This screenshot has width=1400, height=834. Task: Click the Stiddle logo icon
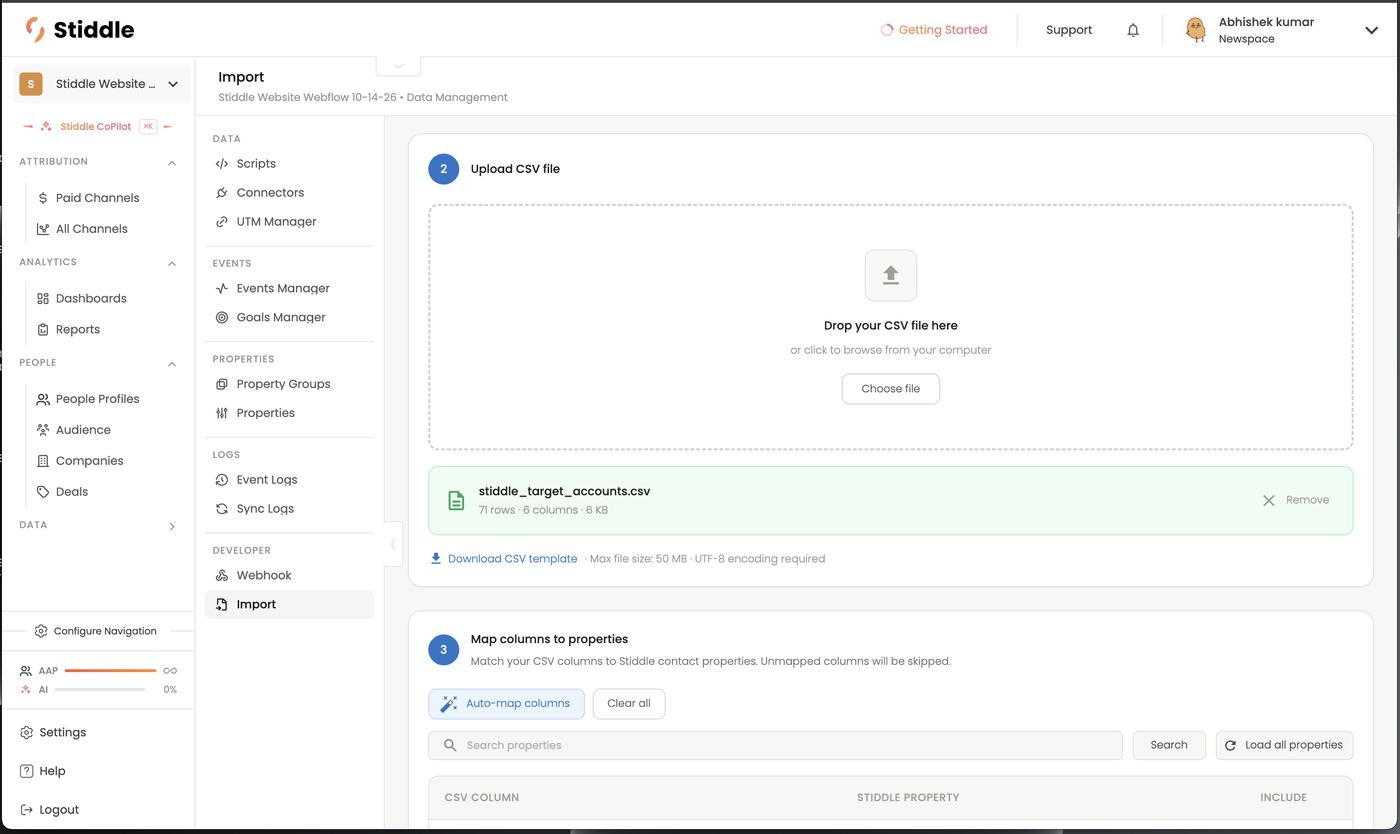coord(35,29)
